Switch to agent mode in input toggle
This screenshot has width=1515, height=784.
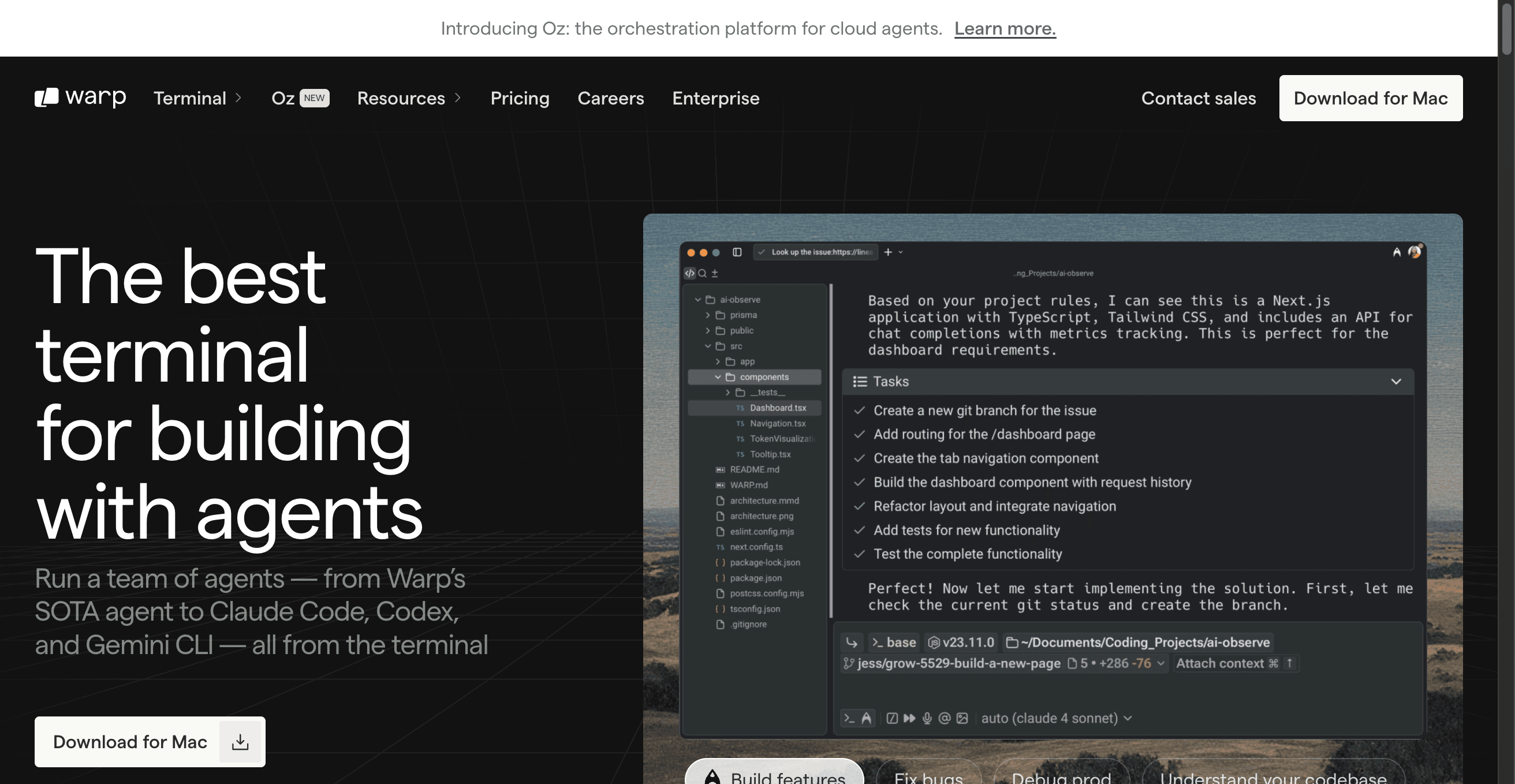pos(866,718)
